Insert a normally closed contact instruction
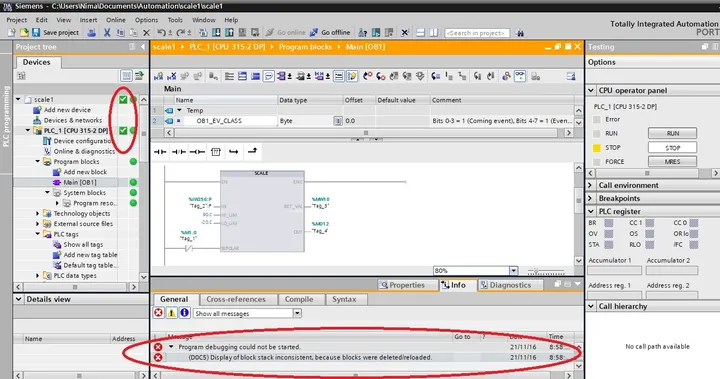Image resolution: width=720 pixels, height=379 pixels. [x=179, y=152]
